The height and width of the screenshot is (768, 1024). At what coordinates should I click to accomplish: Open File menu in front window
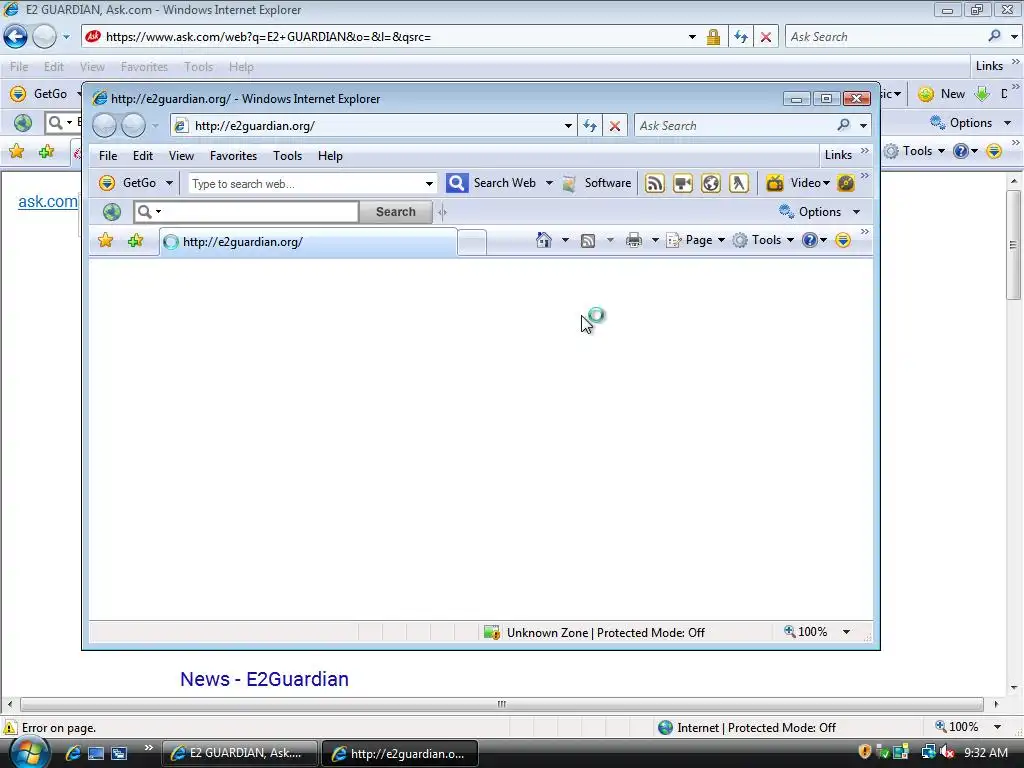[108, 155]
